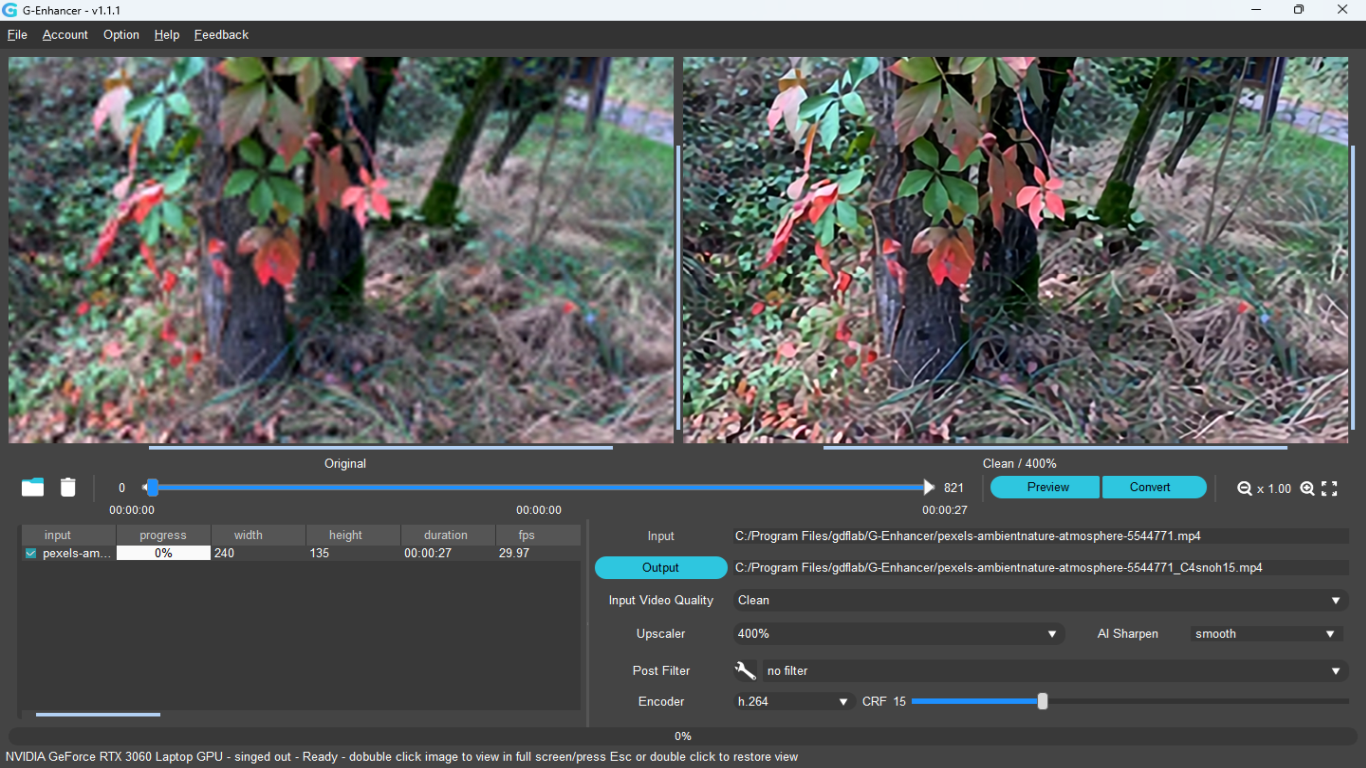Viewport: 1366px width, 768px height.
Task: Open the Account menu
Action: click(x=64, y=34)
